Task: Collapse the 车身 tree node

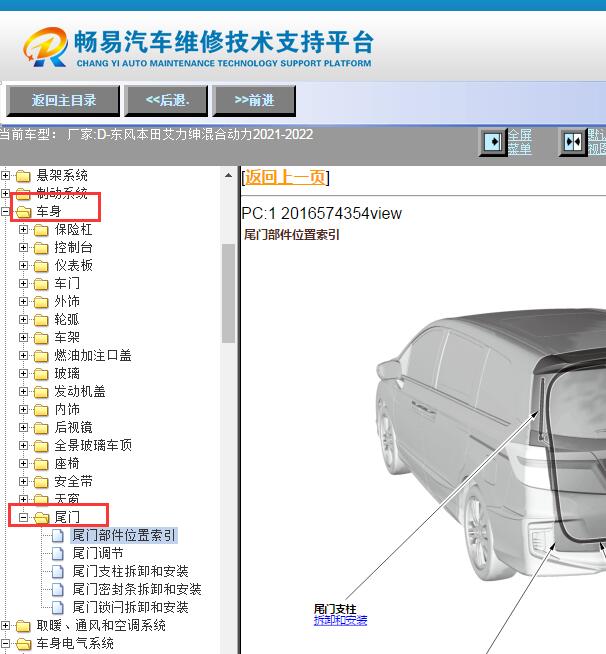Action: [5, 211]
